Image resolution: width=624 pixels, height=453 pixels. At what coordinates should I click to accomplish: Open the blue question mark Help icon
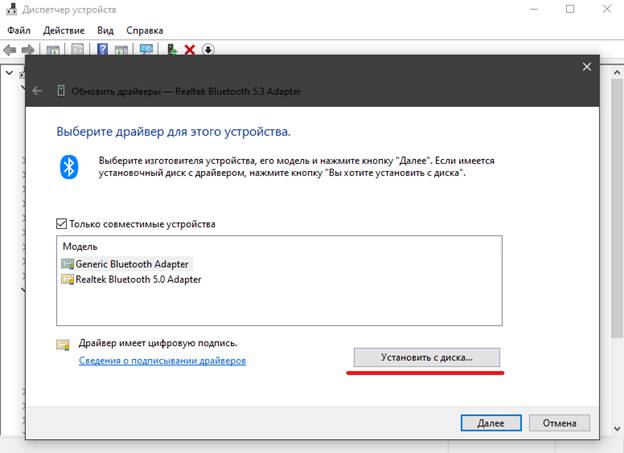103,49
